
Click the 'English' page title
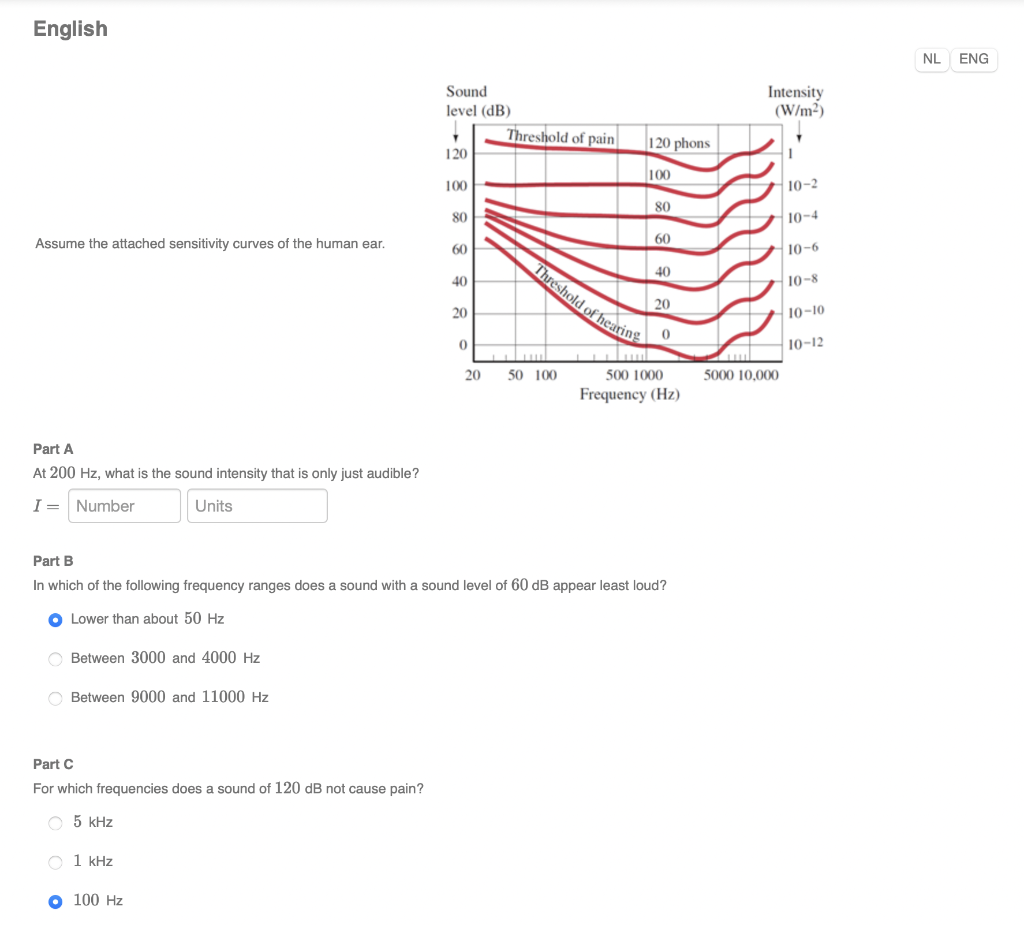click(x=69, y=29)
